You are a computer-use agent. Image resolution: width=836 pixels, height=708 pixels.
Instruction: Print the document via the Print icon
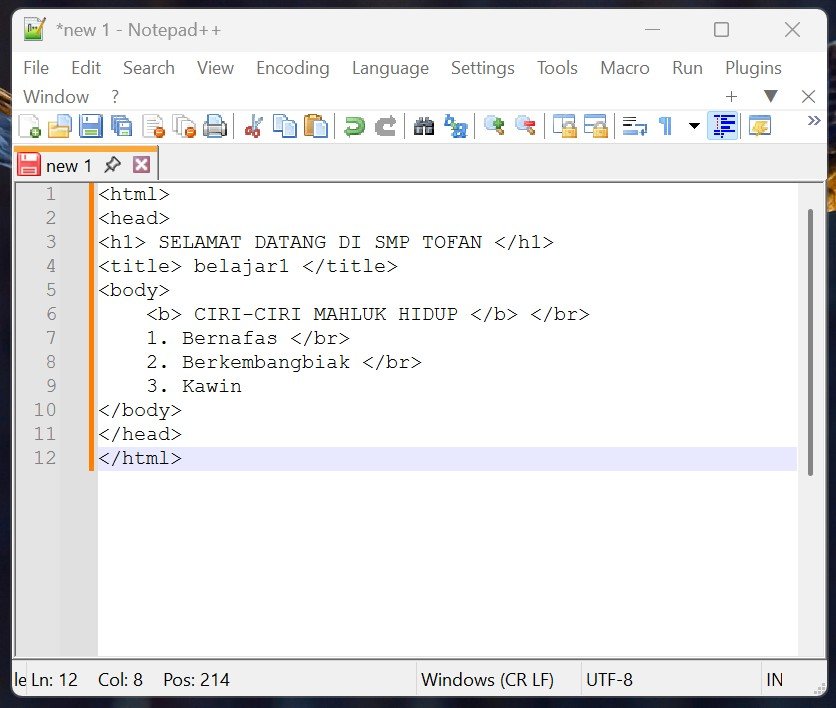(215, 125)
